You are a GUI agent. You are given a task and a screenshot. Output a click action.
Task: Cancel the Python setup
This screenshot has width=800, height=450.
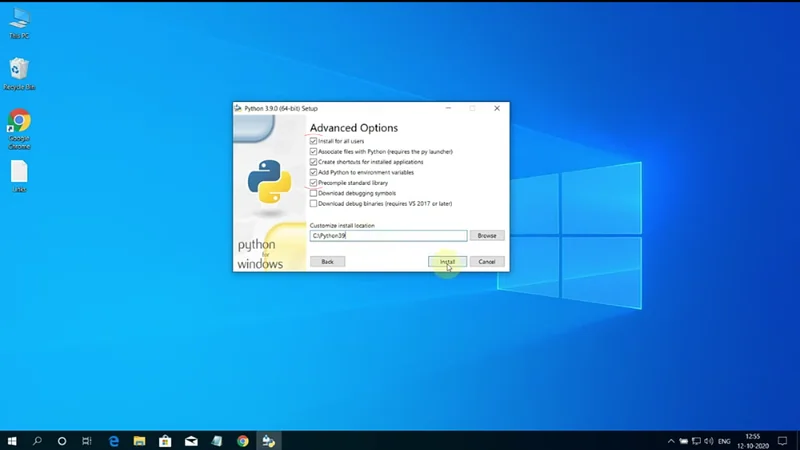tap(487, 262)
